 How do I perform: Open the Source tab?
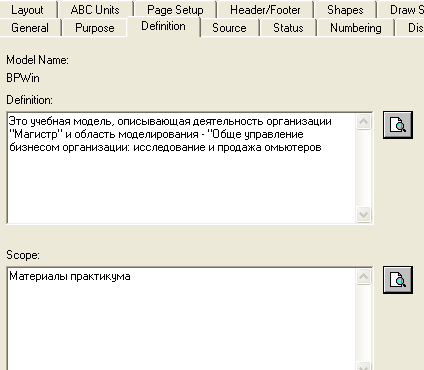click(x=229, y=28)
